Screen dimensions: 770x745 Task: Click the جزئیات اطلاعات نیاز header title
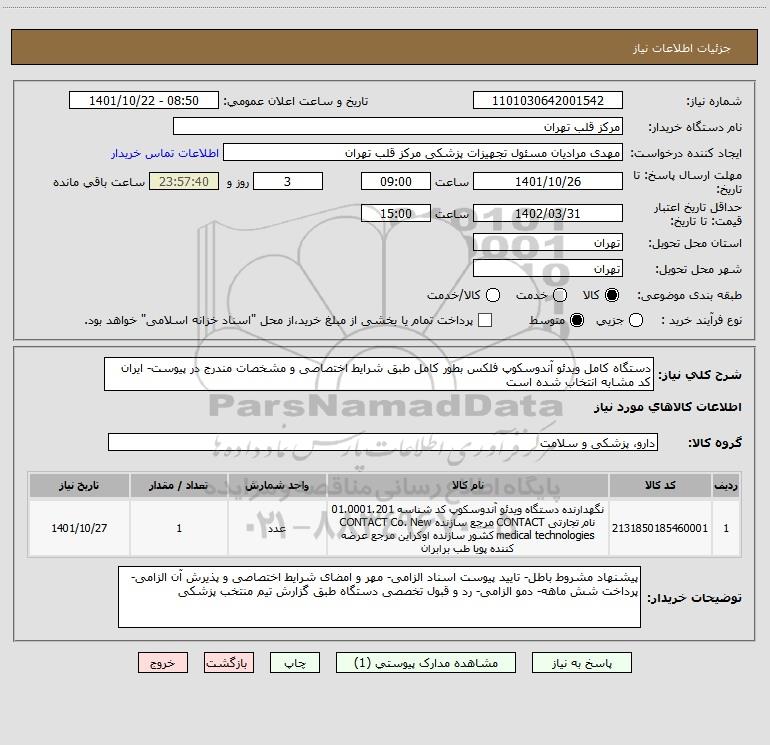point(682,48)
